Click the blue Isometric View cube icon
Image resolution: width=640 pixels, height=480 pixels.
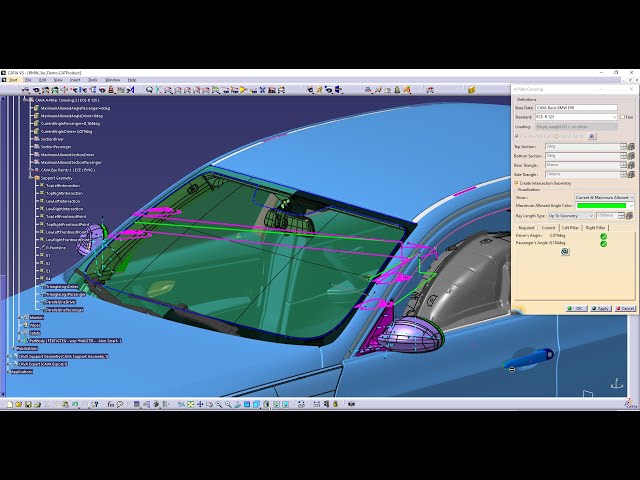coord(256,404)
